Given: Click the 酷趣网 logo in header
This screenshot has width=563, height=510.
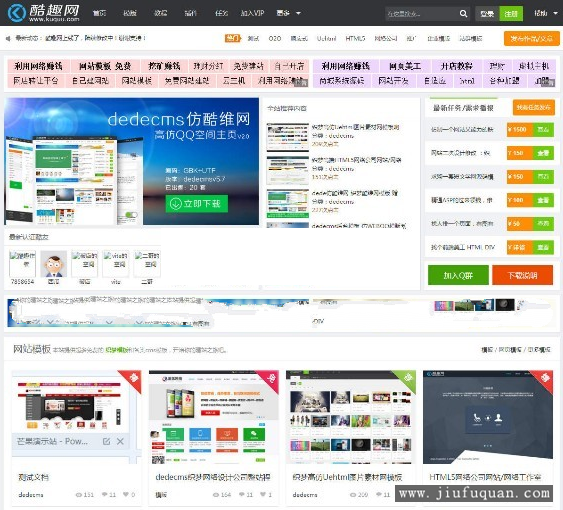Looking at the screenshot, I should [x=43, y=13].
